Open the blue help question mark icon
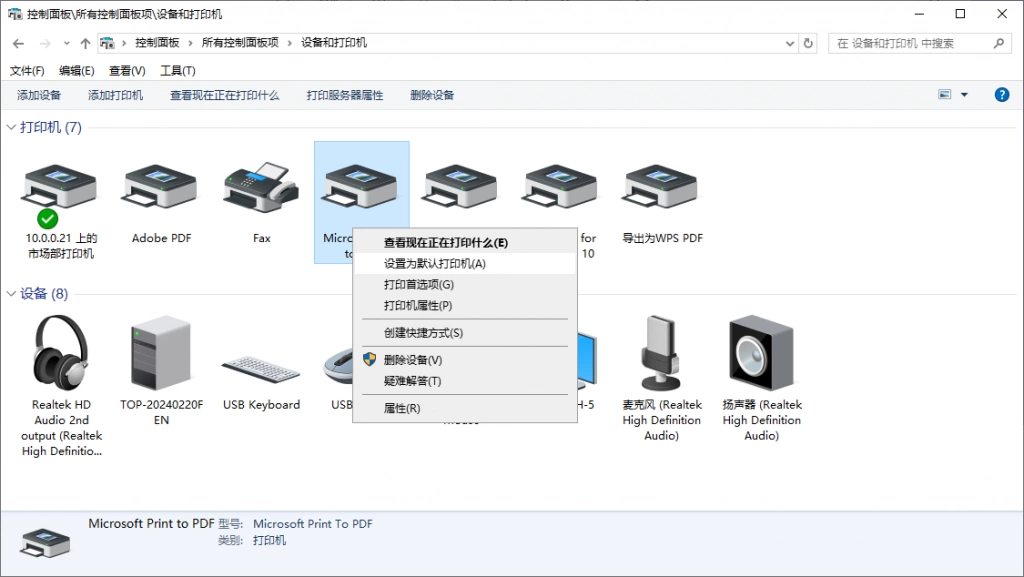Screen dimensions: 1024x577 pyautogui.click(x=1002, y=95)
